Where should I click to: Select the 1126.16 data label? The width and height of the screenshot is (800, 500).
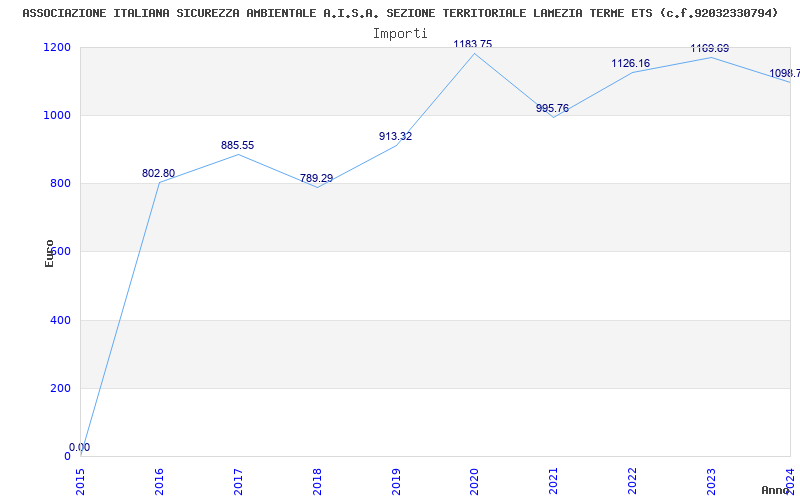(x=631, y=63)
